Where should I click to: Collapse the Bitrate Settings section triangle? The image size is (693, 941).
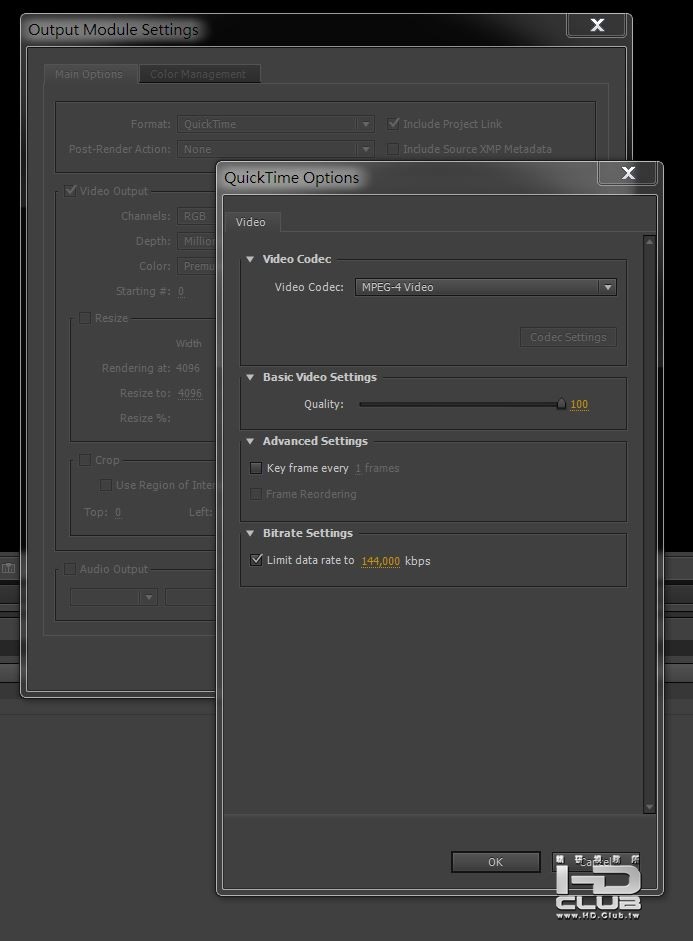tap(250, 533)
